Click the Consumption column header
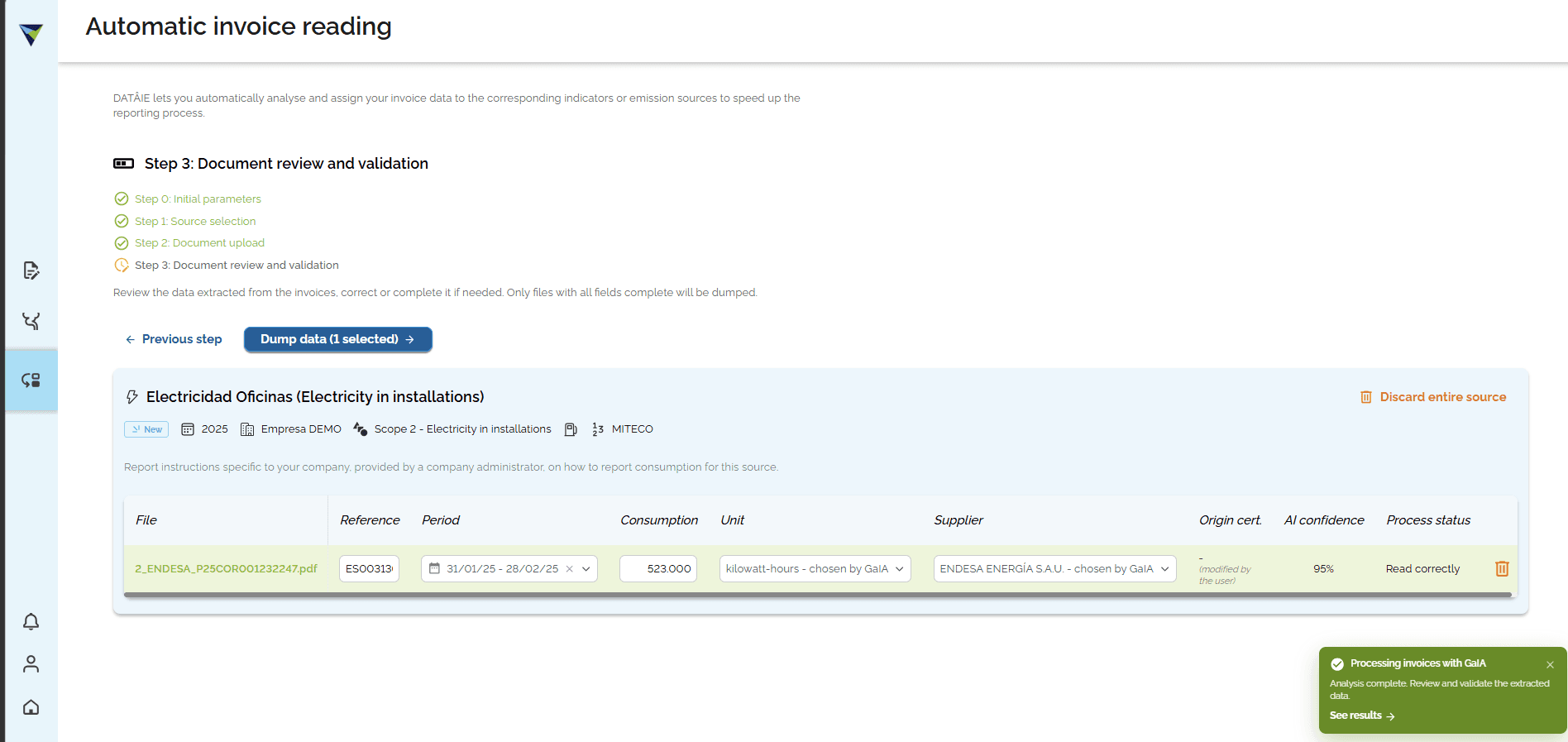The image size is (1568, 742). click(x=659, y=520)
